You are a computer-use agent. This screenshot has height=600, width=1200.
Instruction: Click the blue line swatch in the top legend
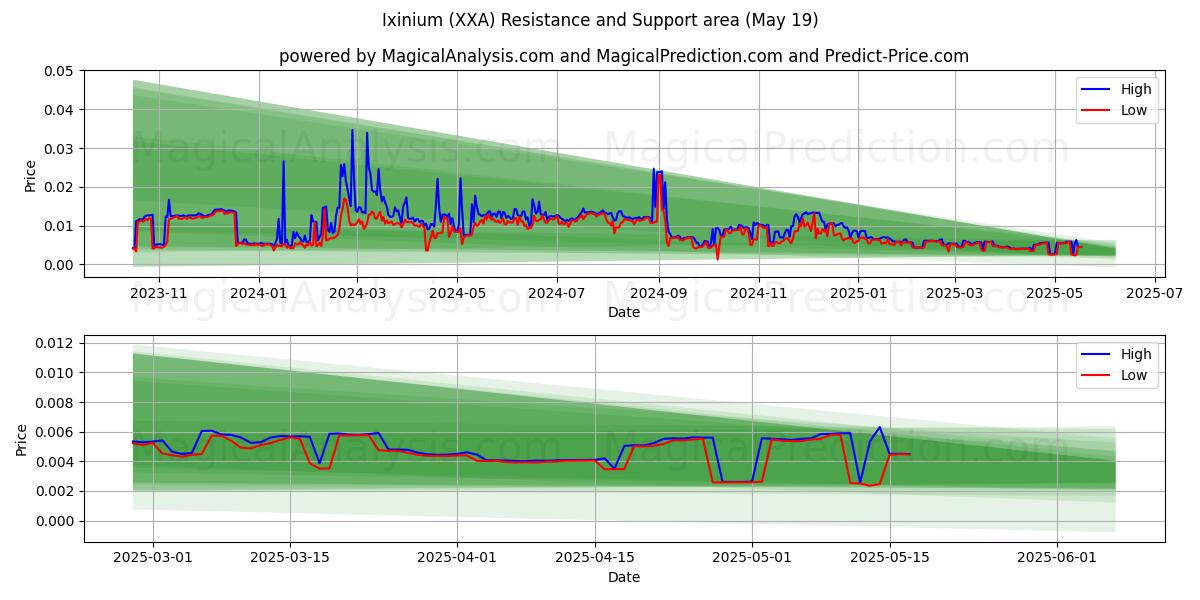tap(1097, 90)
